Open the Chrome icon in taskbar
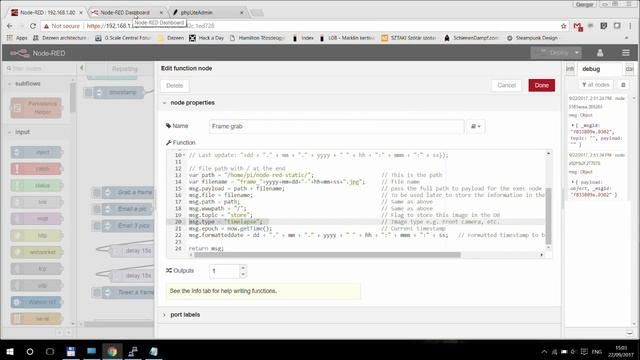 (x=112, y=351)
